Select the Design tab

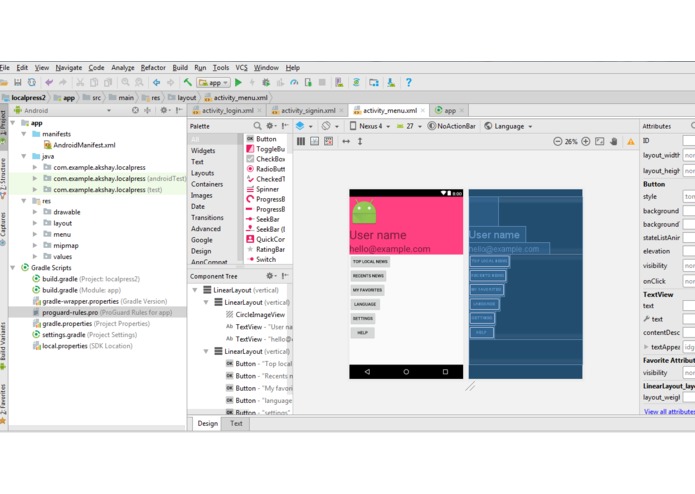pyautogui.click(x=207, y=424)
